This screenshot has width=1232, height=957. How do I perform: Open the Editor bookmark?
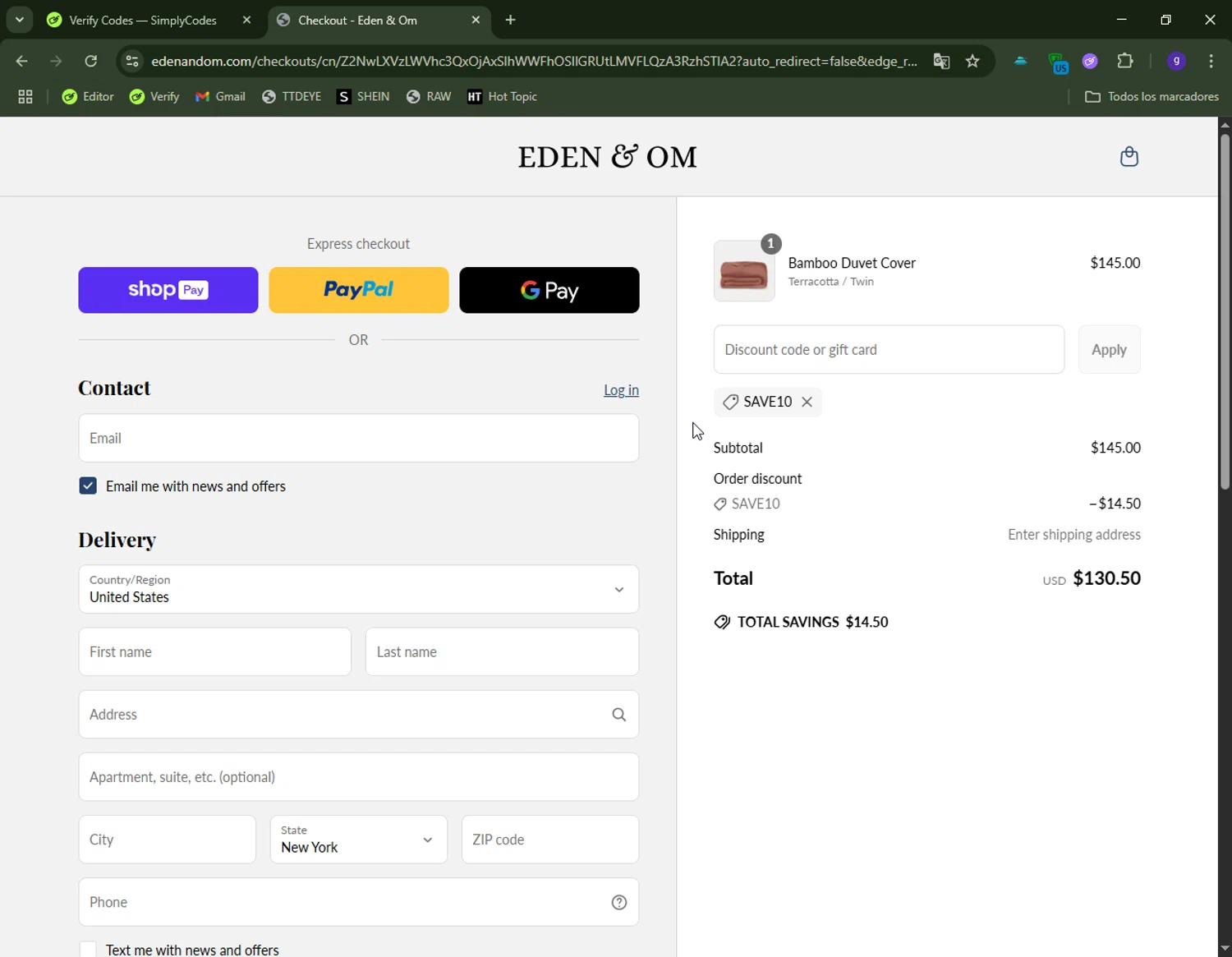pos(88,96)
